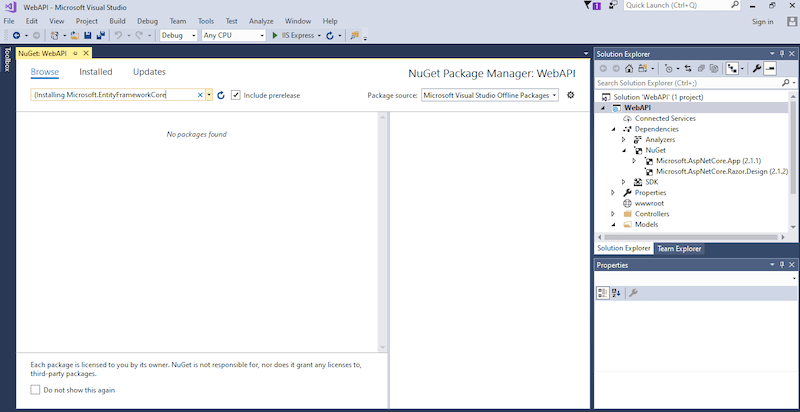Image resolution: width=800 pixels, height=412 pixels.
Task: Select the Microsoft.AspNetCore.Razor.Design (2.1.2) package
Action: pos(722,171)
